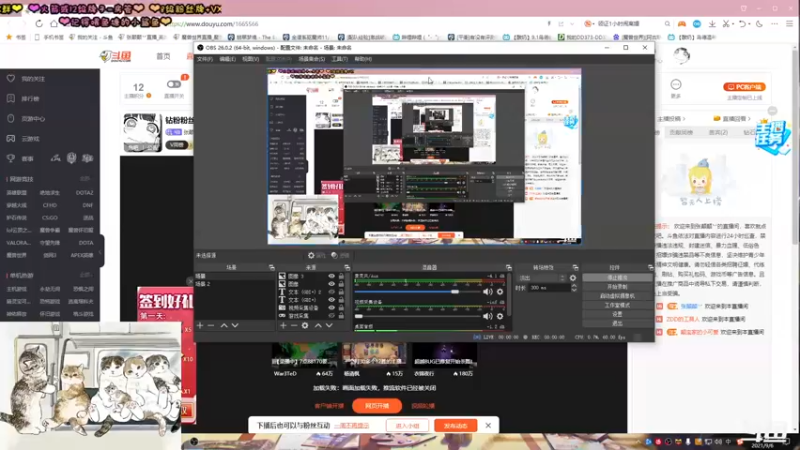Pop out the Sources dock panel icon
This screenshot has width=800, height=450.
(347, 267)
